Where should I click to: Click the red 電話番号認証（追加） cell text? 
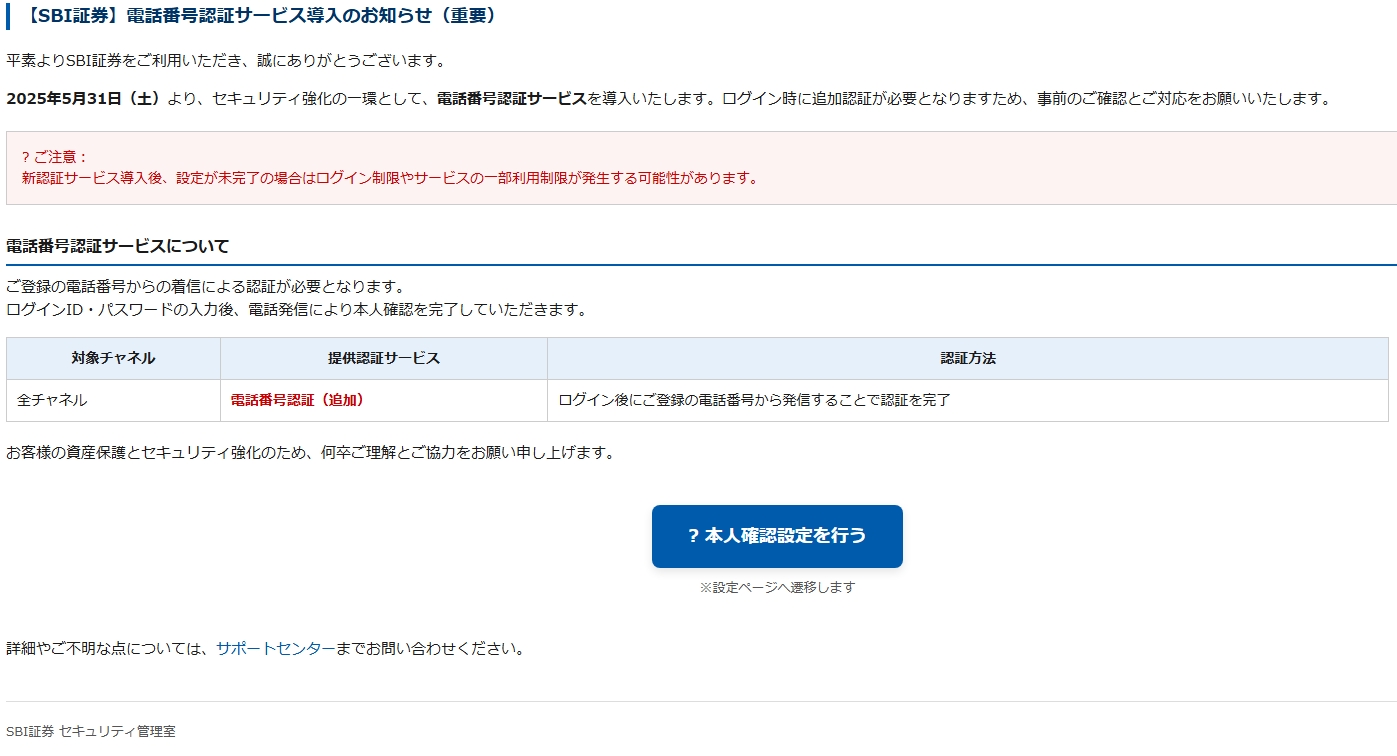click(x=297, y=400)
